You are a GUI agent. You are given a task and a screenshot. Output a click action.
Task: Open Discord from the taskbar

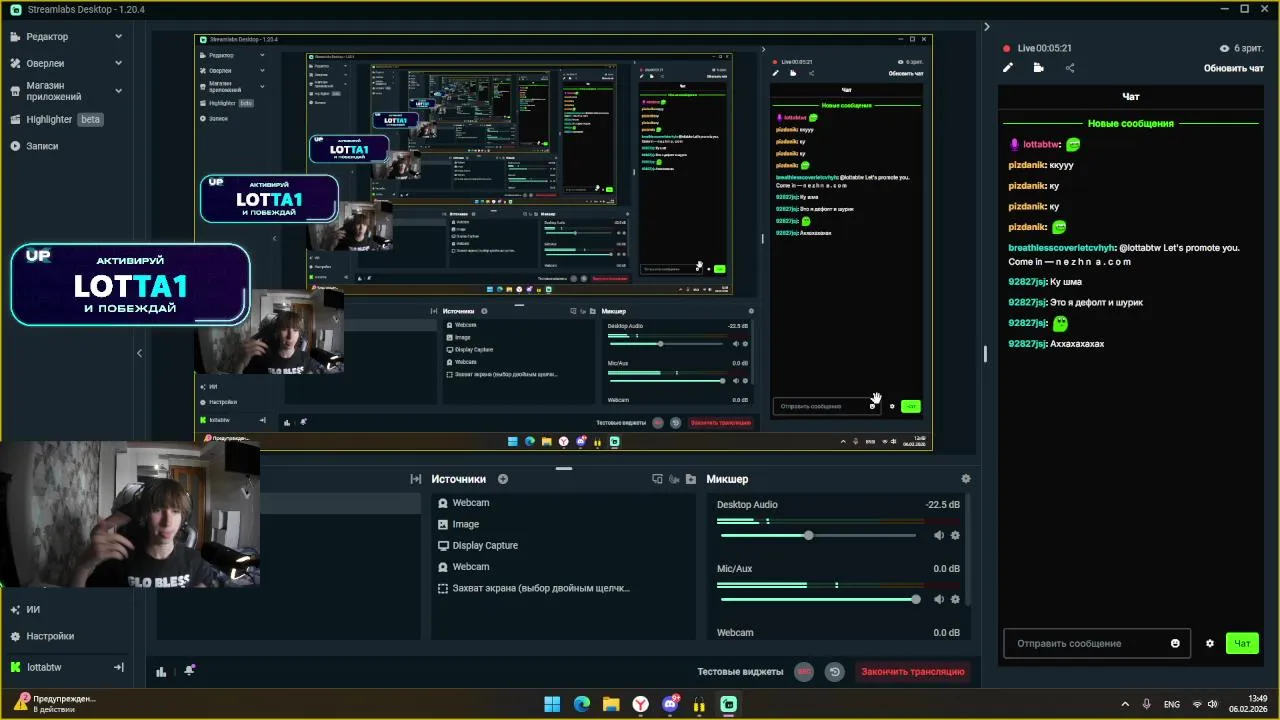(x=670, y=704)
